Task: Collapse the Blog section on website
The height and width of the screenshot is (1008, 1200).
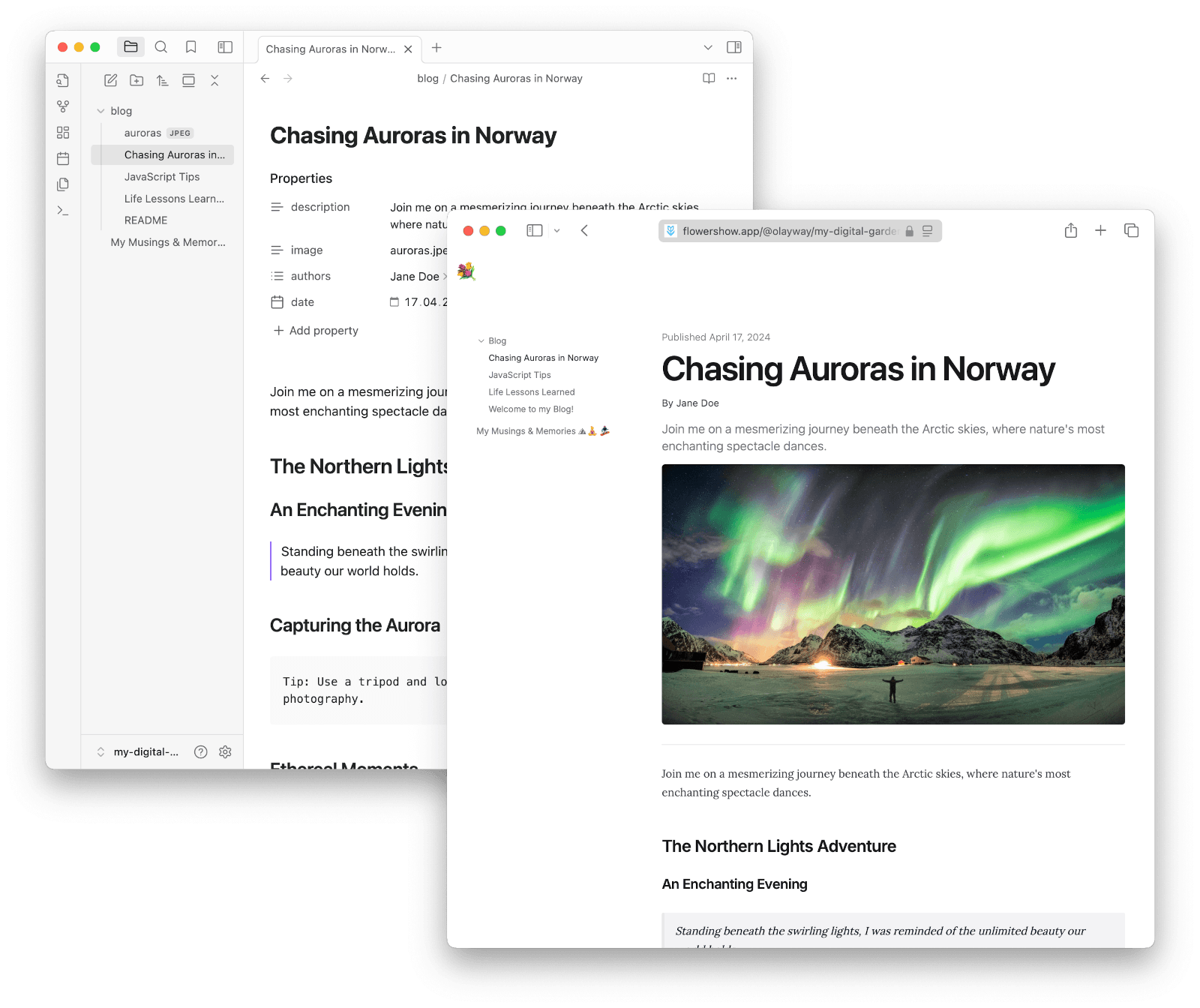Action: [481, 341]
